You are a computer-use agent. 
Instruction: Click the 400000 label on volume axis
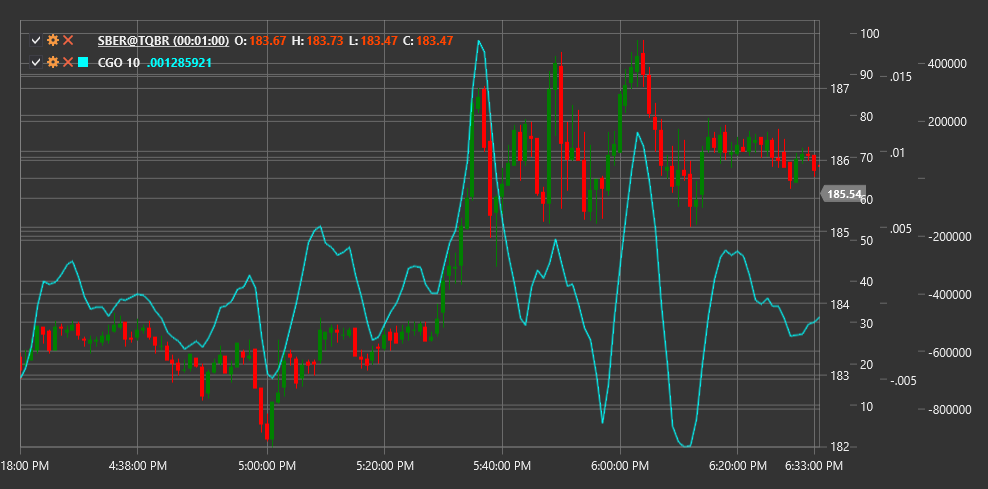pyautogui.click(x=946, y=64)
